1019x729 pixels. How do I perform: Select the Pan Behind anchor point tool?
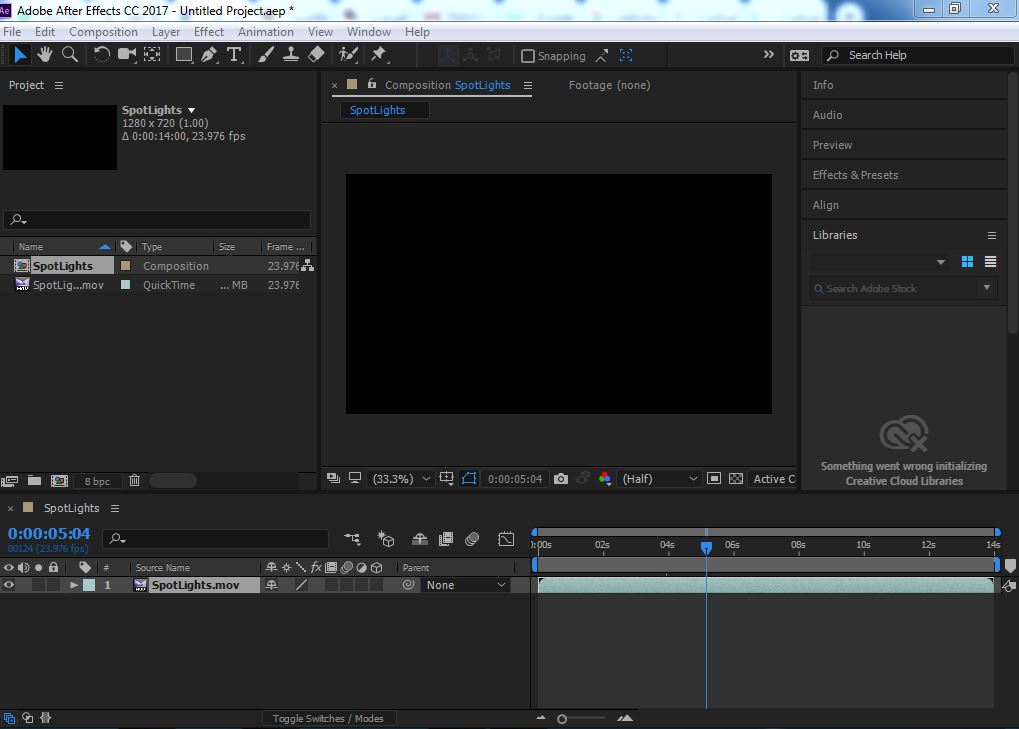tap(152, 55)
